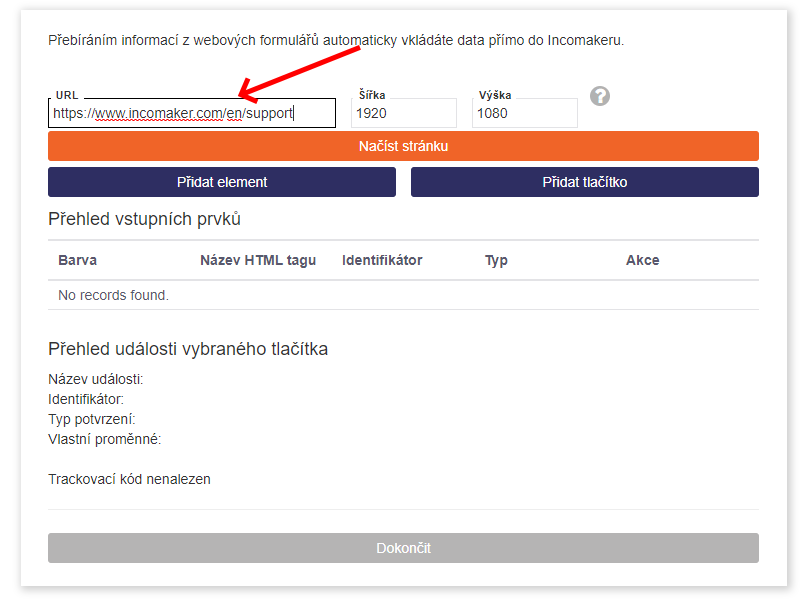Click the Přidat tlačítko button
The image size is (806, 601).
pos(585,182)
